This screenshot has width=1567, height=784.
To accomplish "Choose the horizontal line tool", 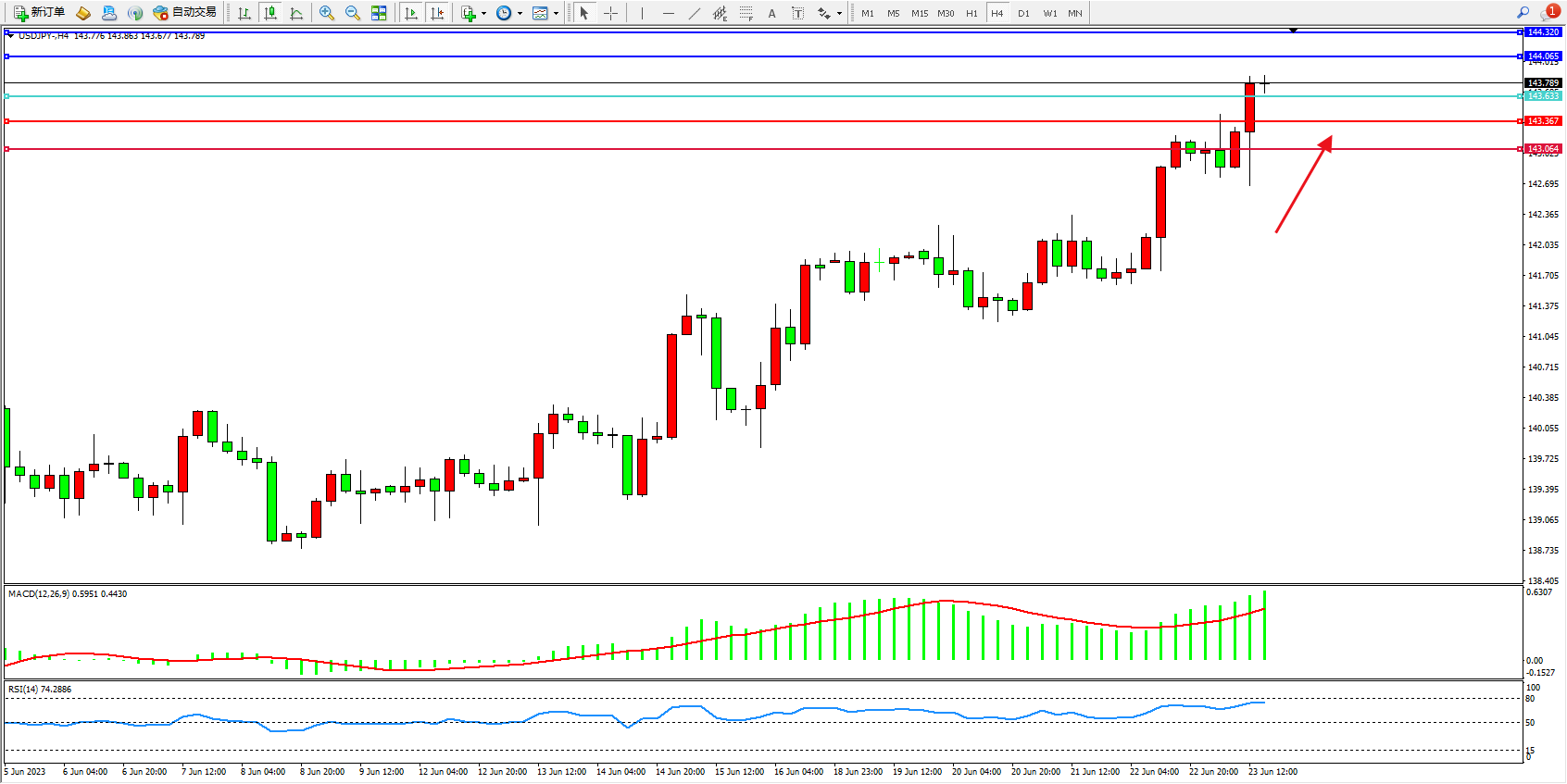I will (x=669, y=13).
